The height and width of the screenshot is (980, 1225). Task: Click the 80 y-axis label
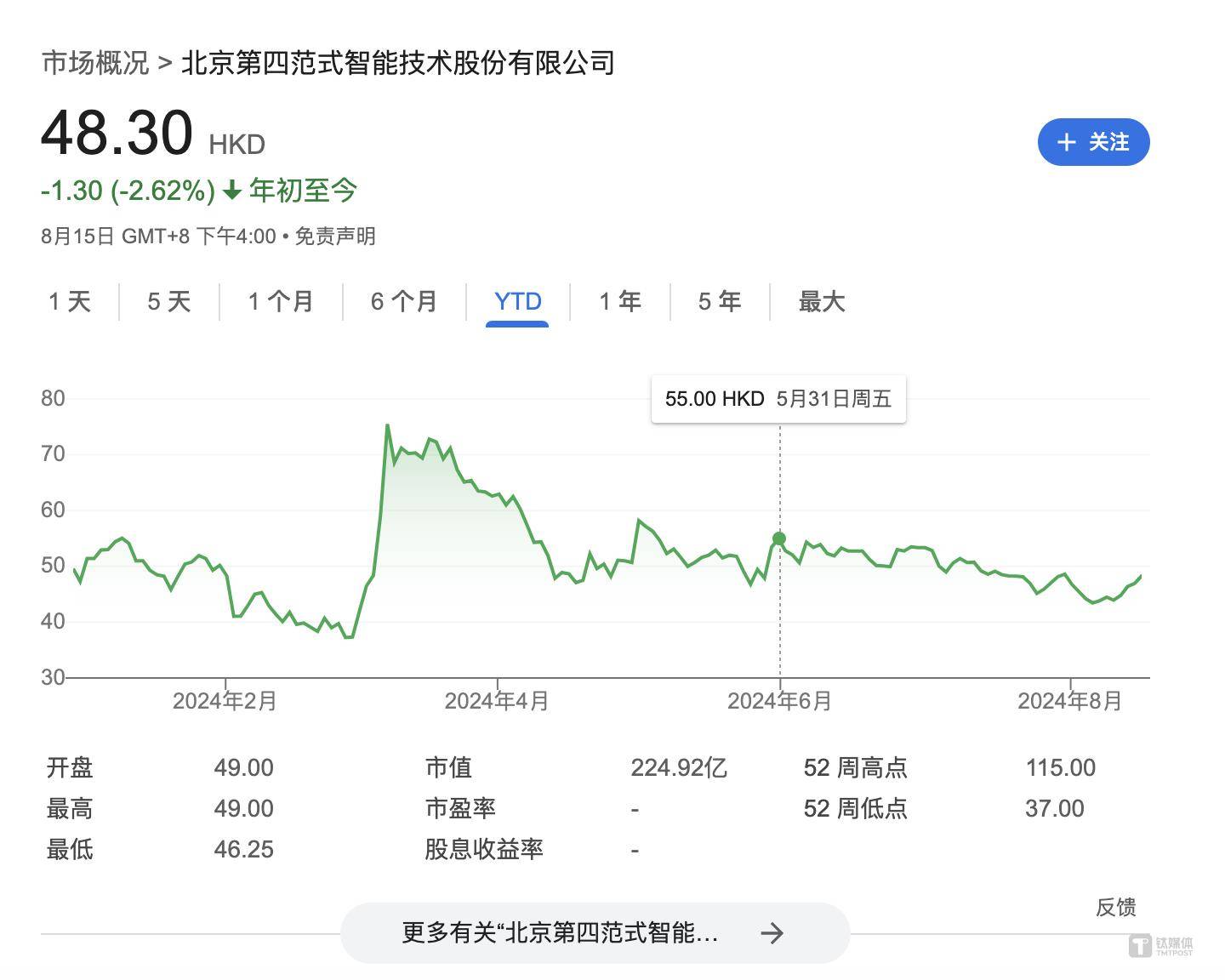pos(53,398)
